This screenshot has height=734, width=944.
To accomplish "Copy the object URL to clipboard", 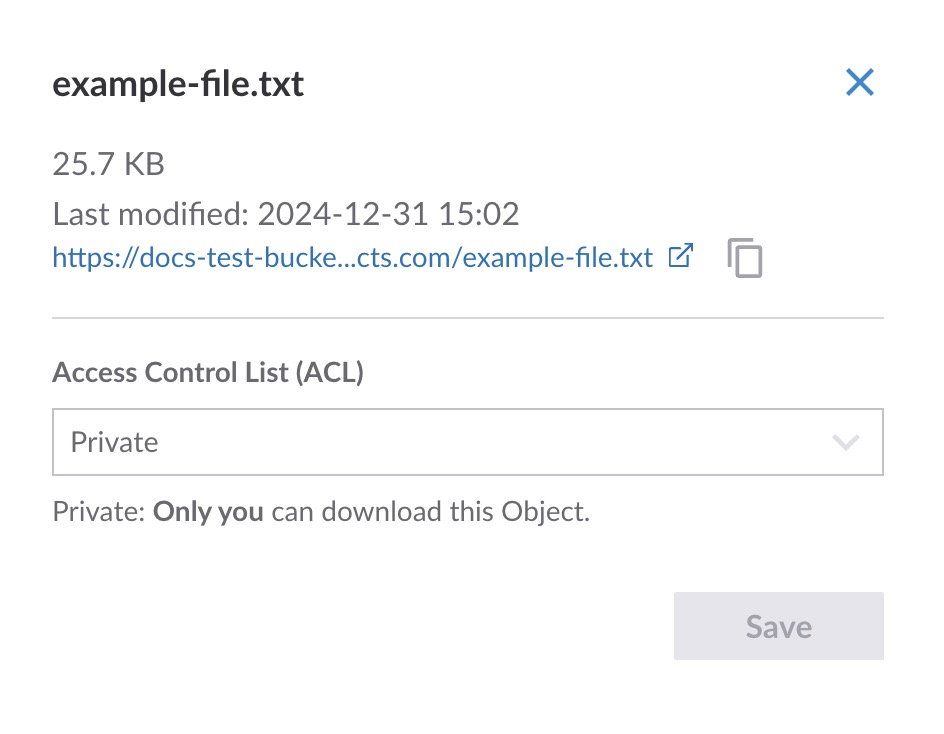I will click(x=745, y=258).
